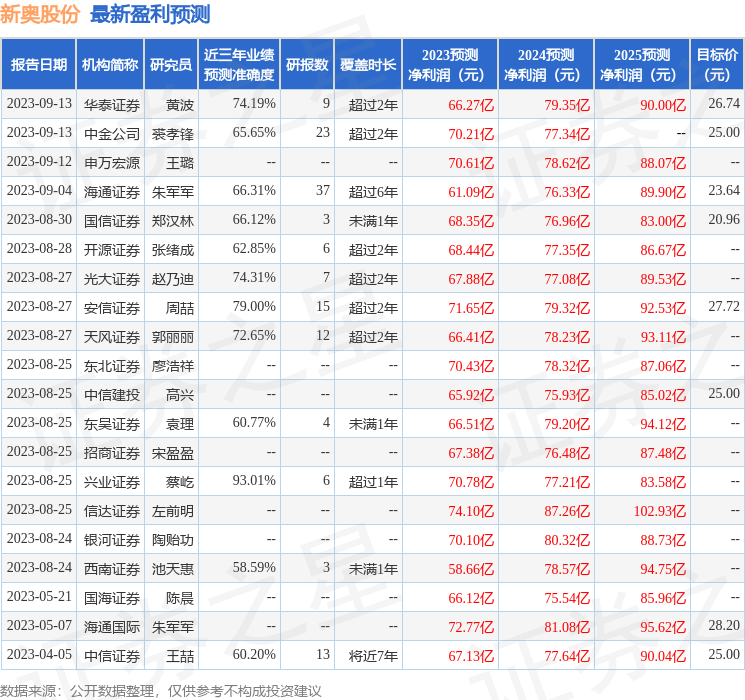Click the 报告日期 column header
Image resolution: width=745 pixels, height=700 pixels.
tap(38, 65)
